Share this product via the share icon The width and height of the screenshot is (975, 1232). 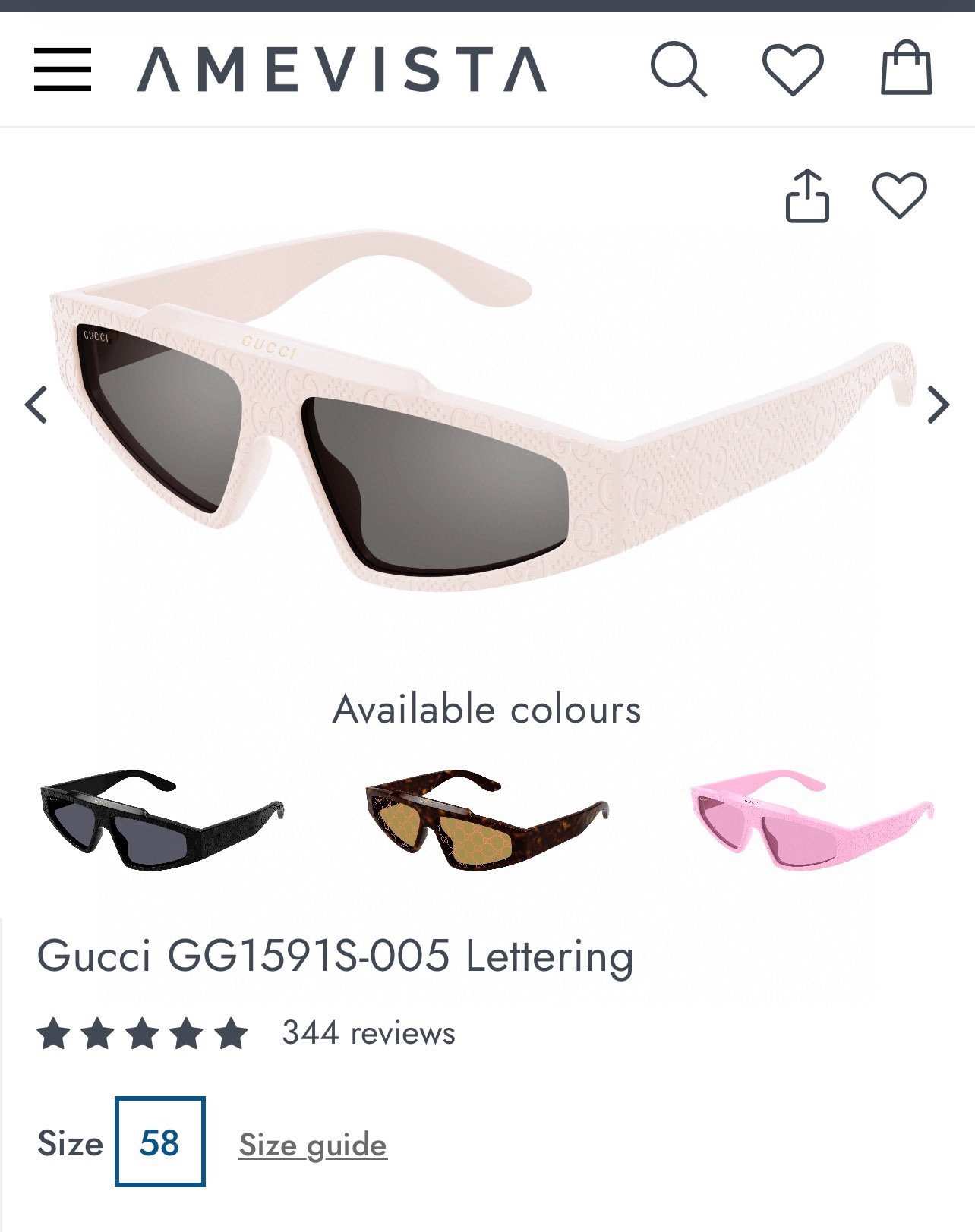pyautogui.click(x=806, y=196)
